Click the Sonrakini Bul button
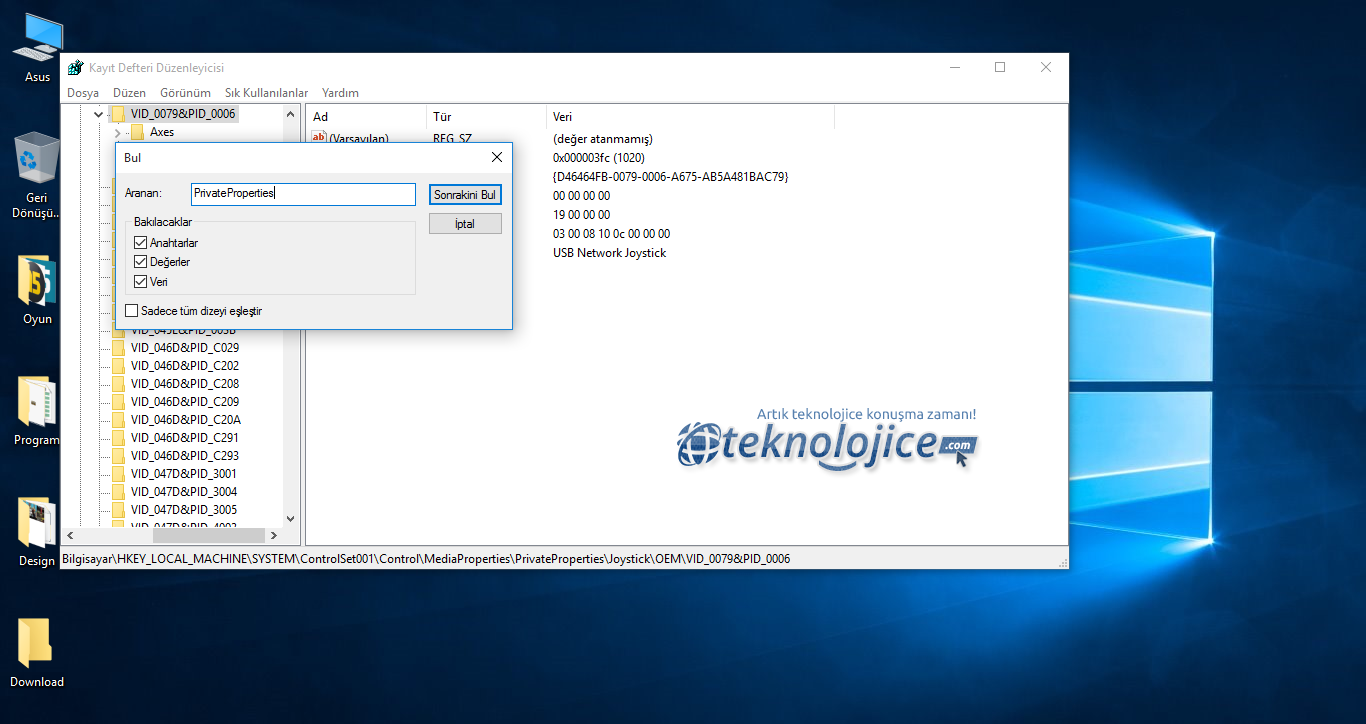 (x=465, y=195)
